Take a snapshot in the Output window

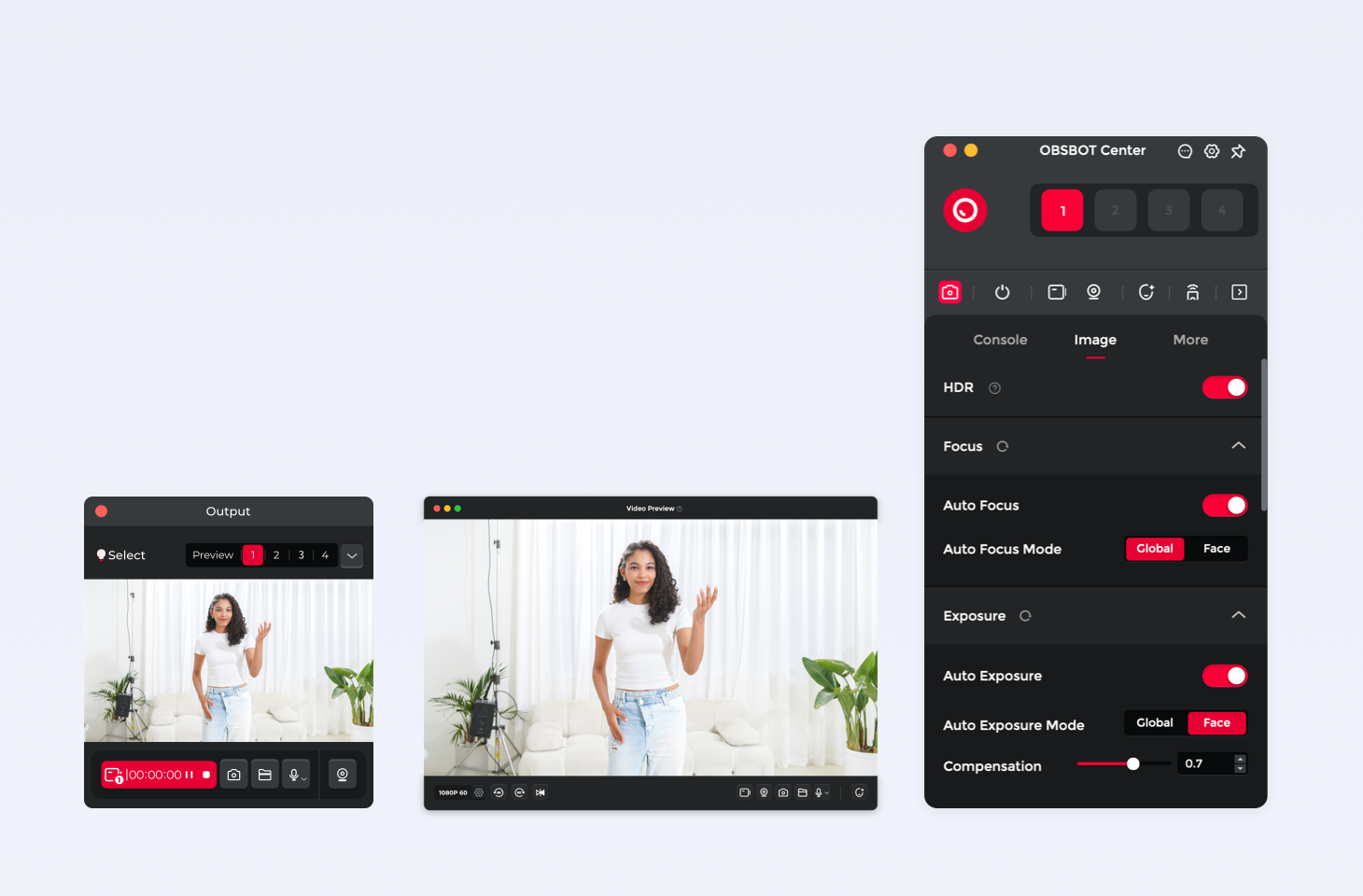(234, 775)
